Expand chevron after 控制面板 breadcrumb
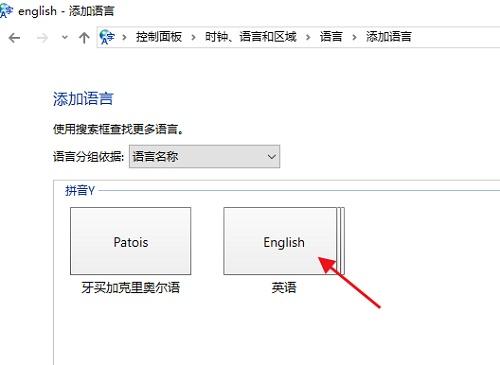500x365 pixels. [193, 37]
